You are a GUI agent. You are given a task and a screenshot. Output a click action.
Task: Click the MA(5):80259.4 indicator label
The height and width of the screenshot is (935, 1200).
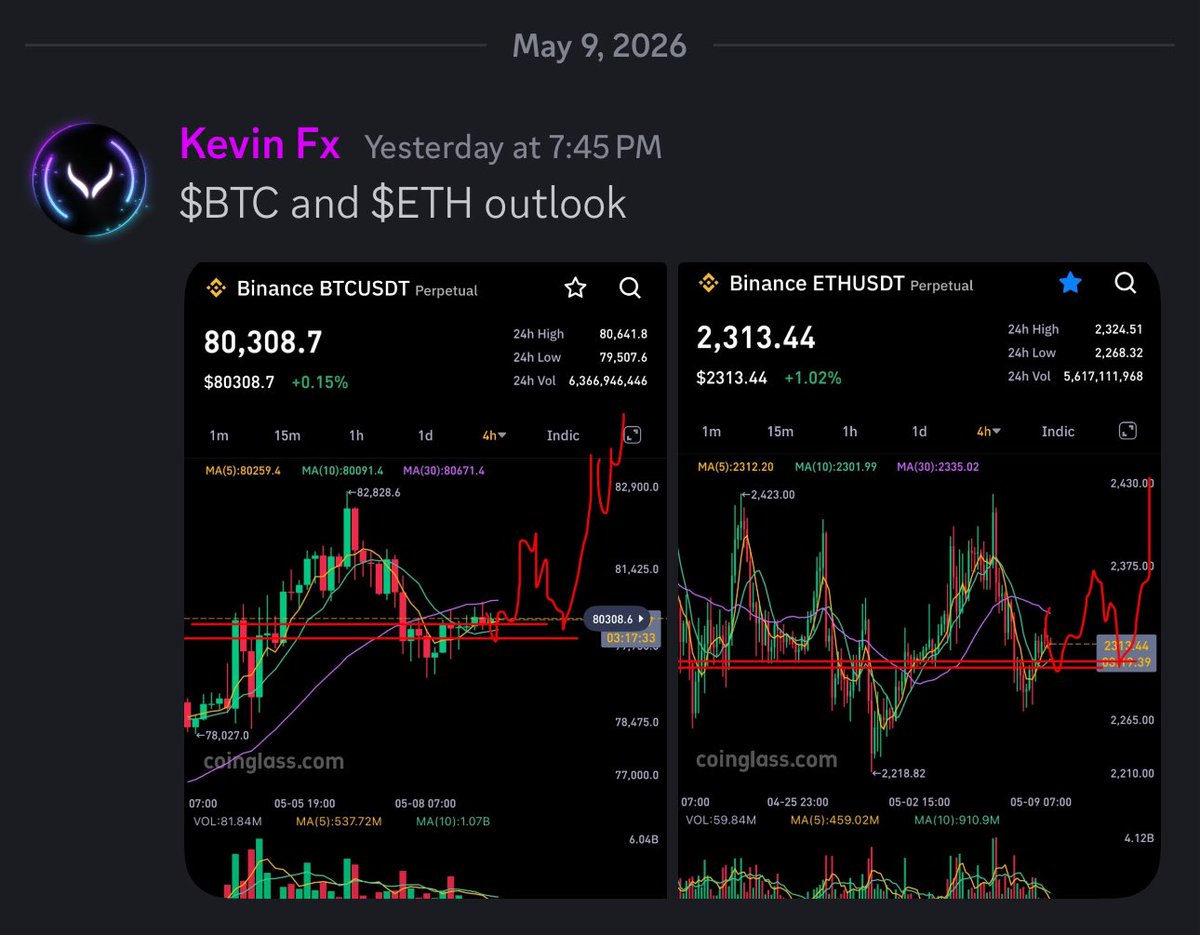pyautogui.click(x=243, y=470)
